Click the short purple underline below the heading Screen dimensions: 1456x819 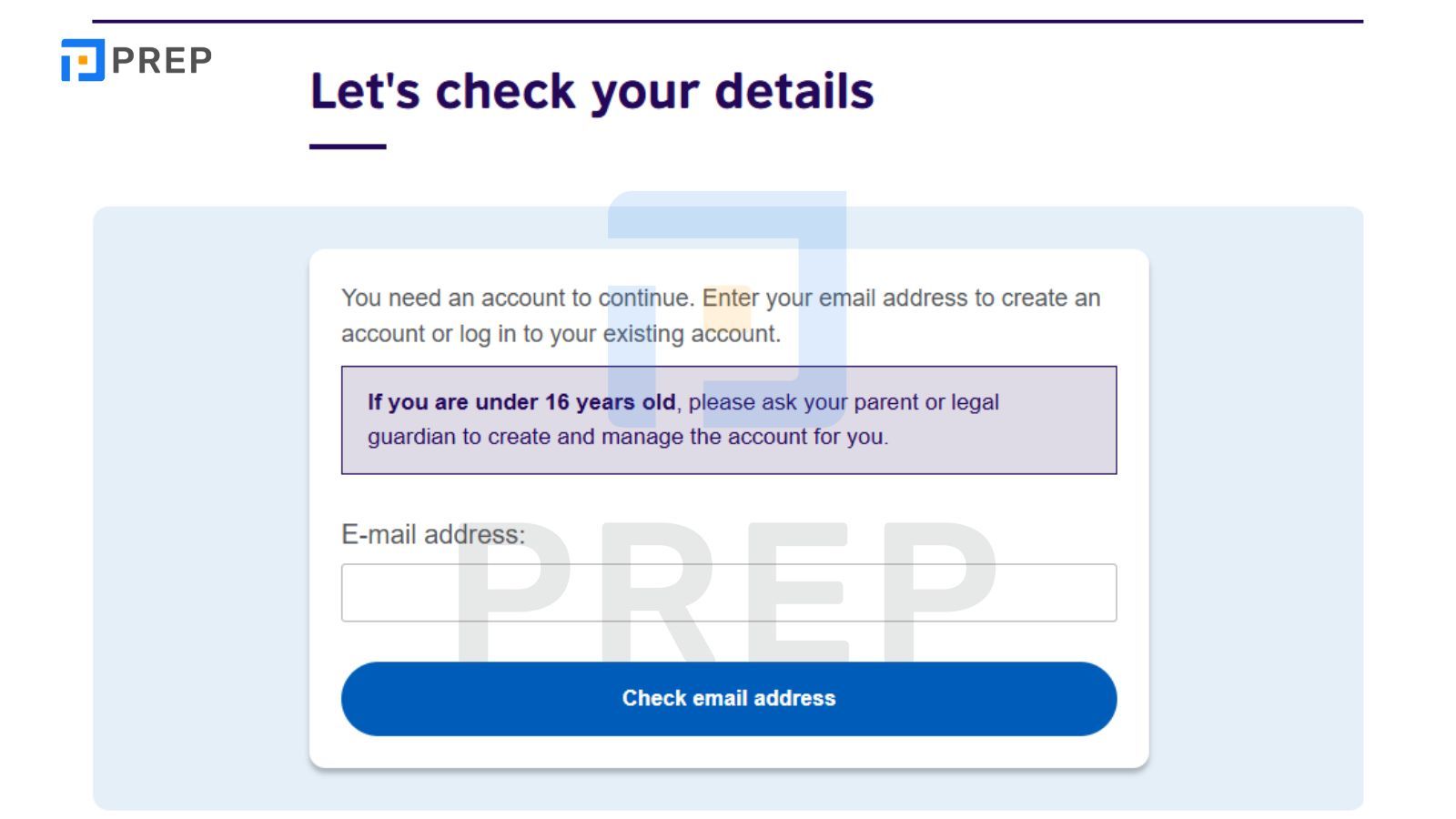[x=348, y=147]
